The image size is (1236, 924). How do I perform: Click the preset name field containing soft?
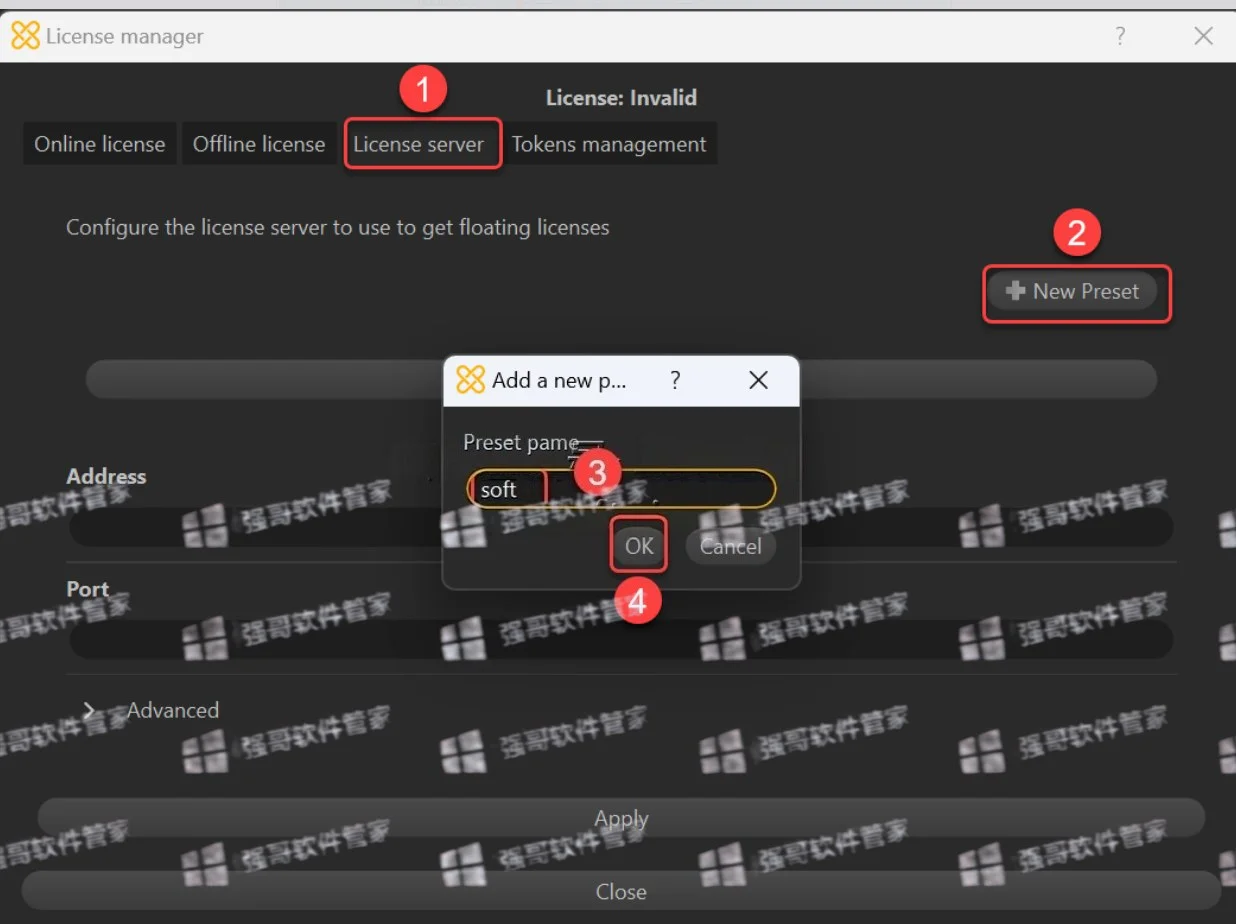point(621,489)
